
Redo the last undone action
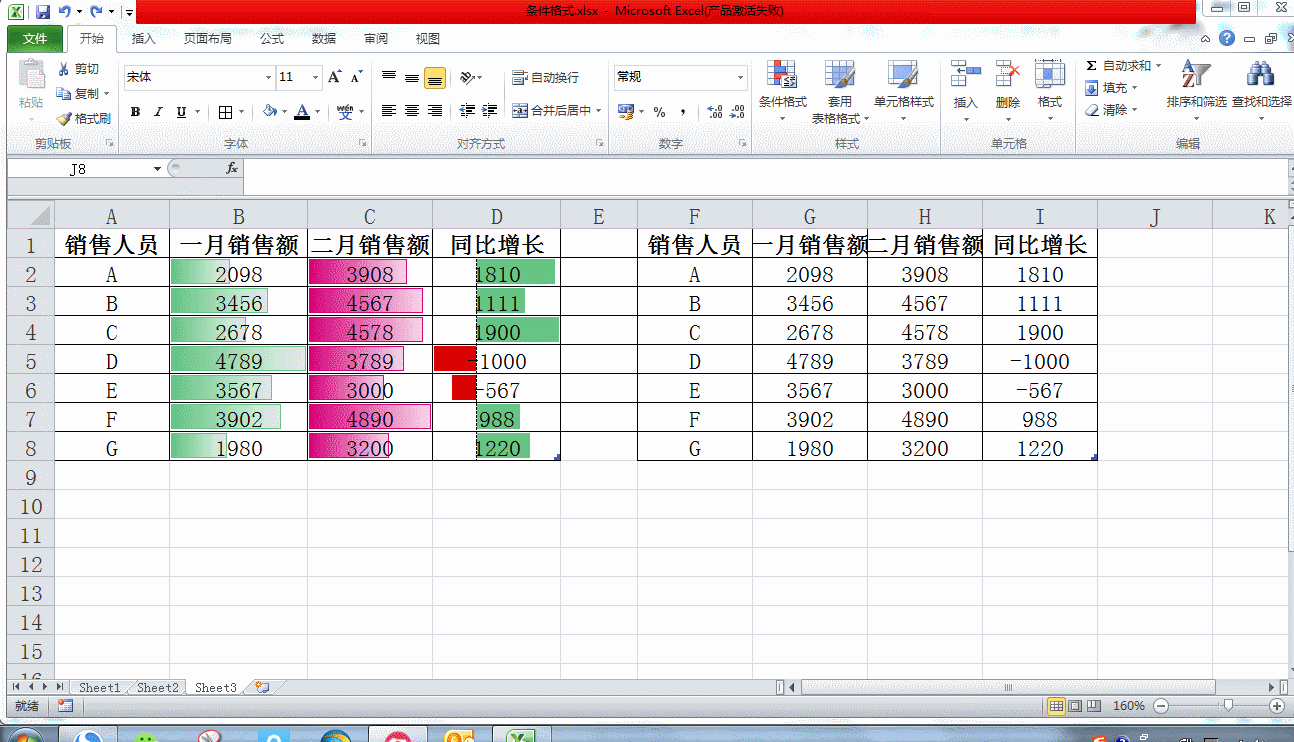click(x=96, y=12)
